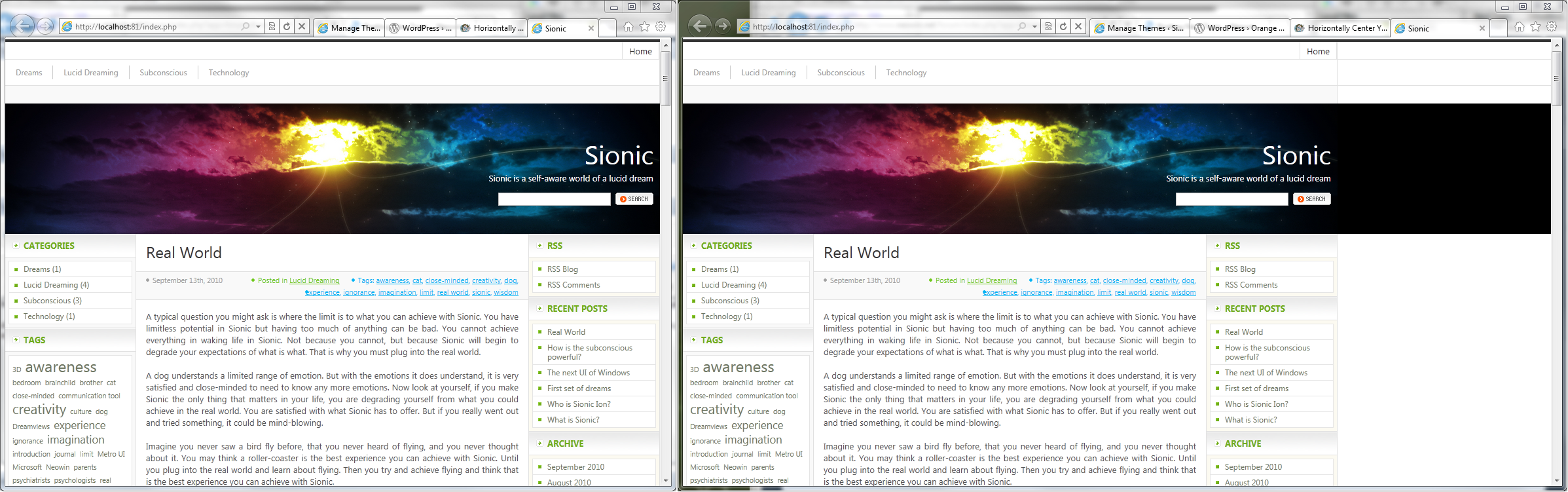Click the Forward arrow in the left browser window
Viewport: 1568px width, 492px height.
tap(45, 26)
